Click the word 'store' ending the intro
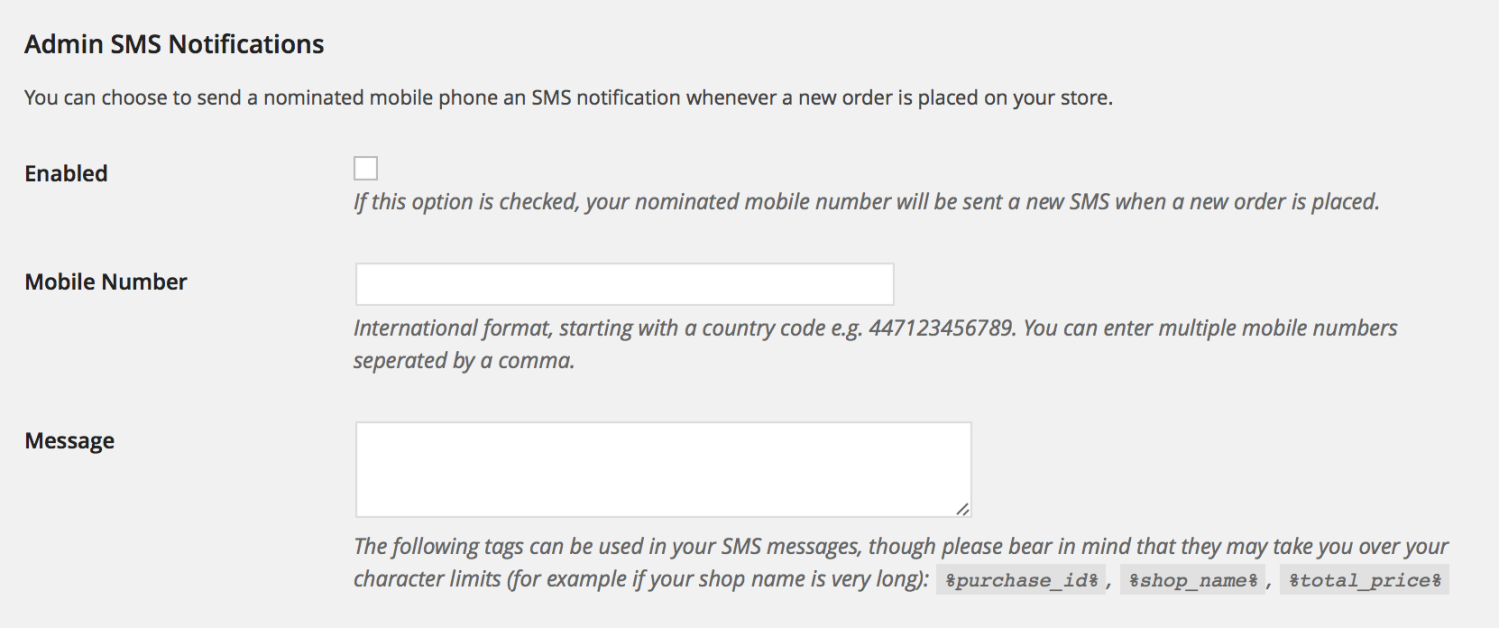1499x628 pixels. click(1083, 99)
